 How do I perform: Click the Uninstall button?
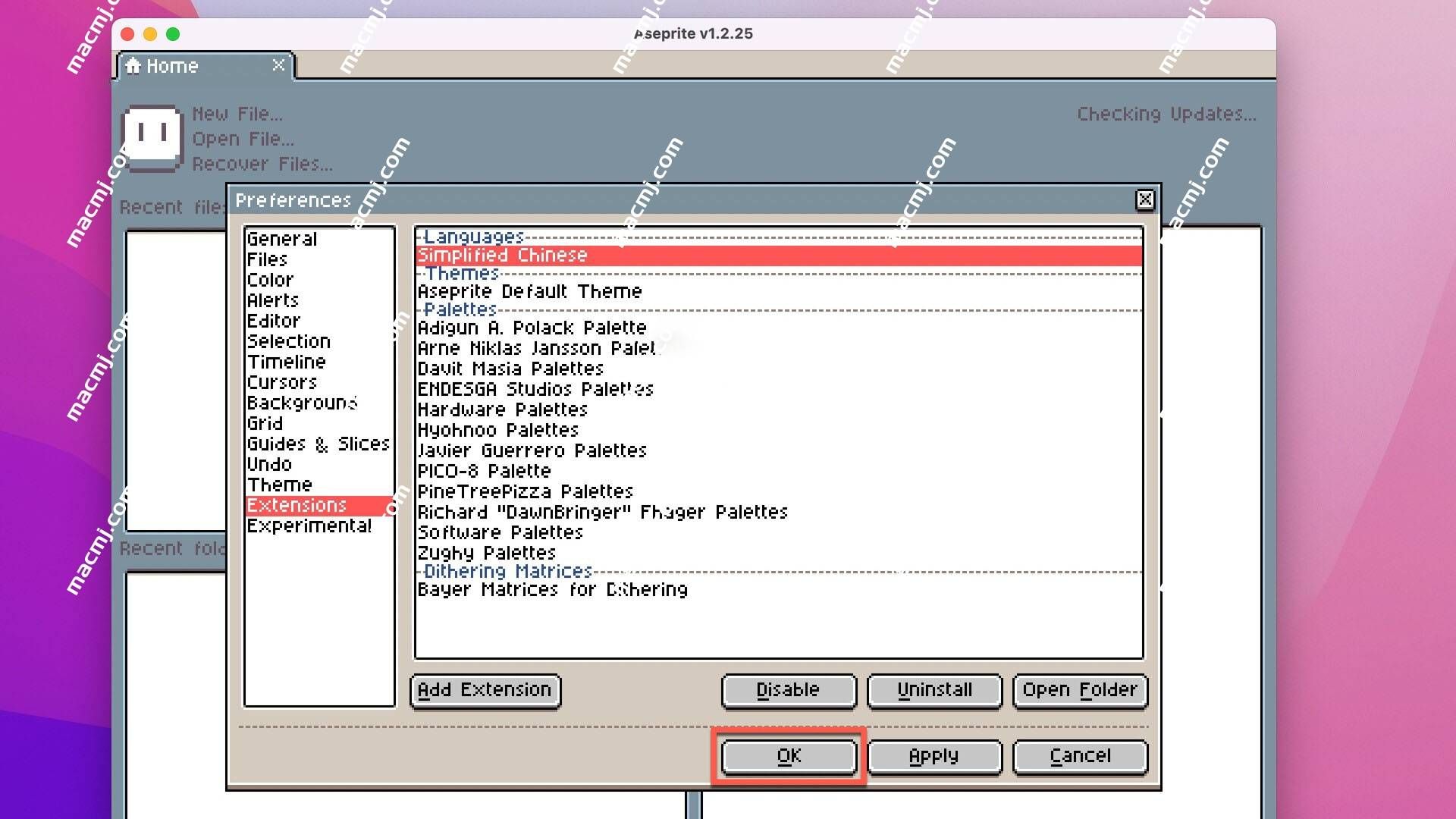pyautogui.click(x=934, y=690)
